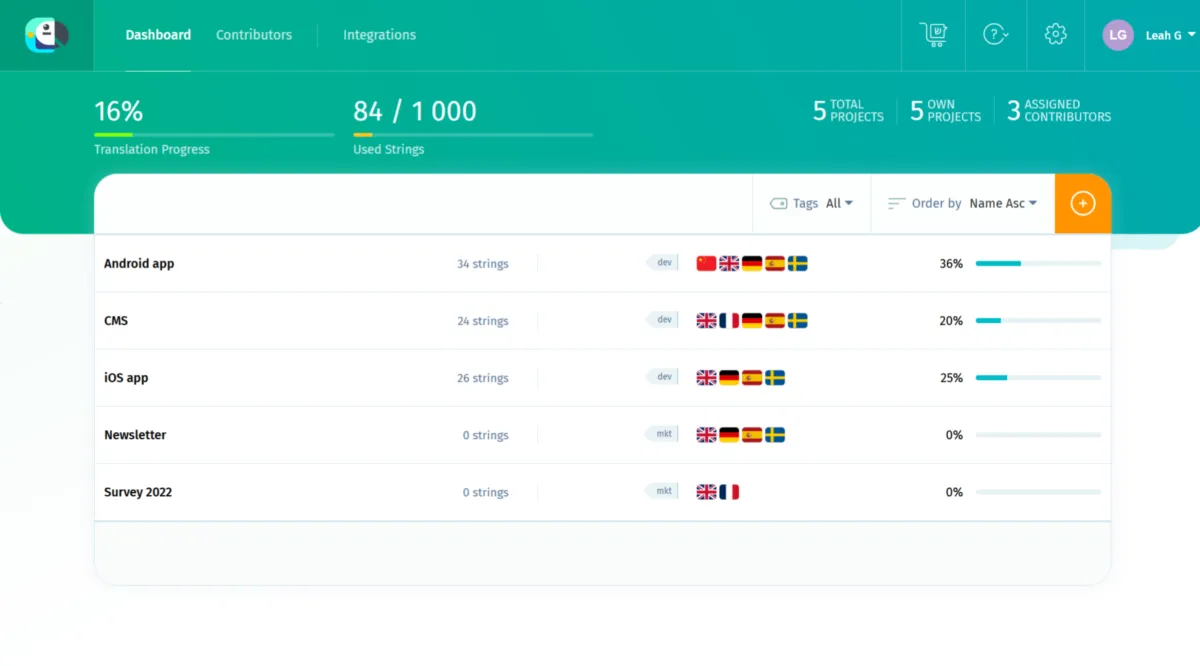Click the Order by sort icon
Screen dimensions: 1200x666
pyautogui.click(x=897, y=203)
